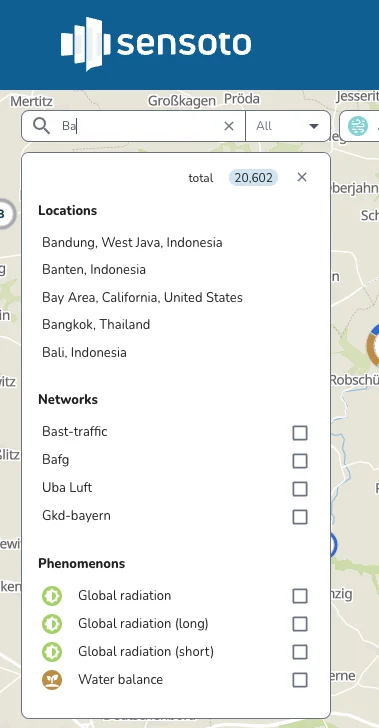Open the All filter dropdown
This screenshot has width=379, height=728.
pyautogui.click(x=288, y=126)
